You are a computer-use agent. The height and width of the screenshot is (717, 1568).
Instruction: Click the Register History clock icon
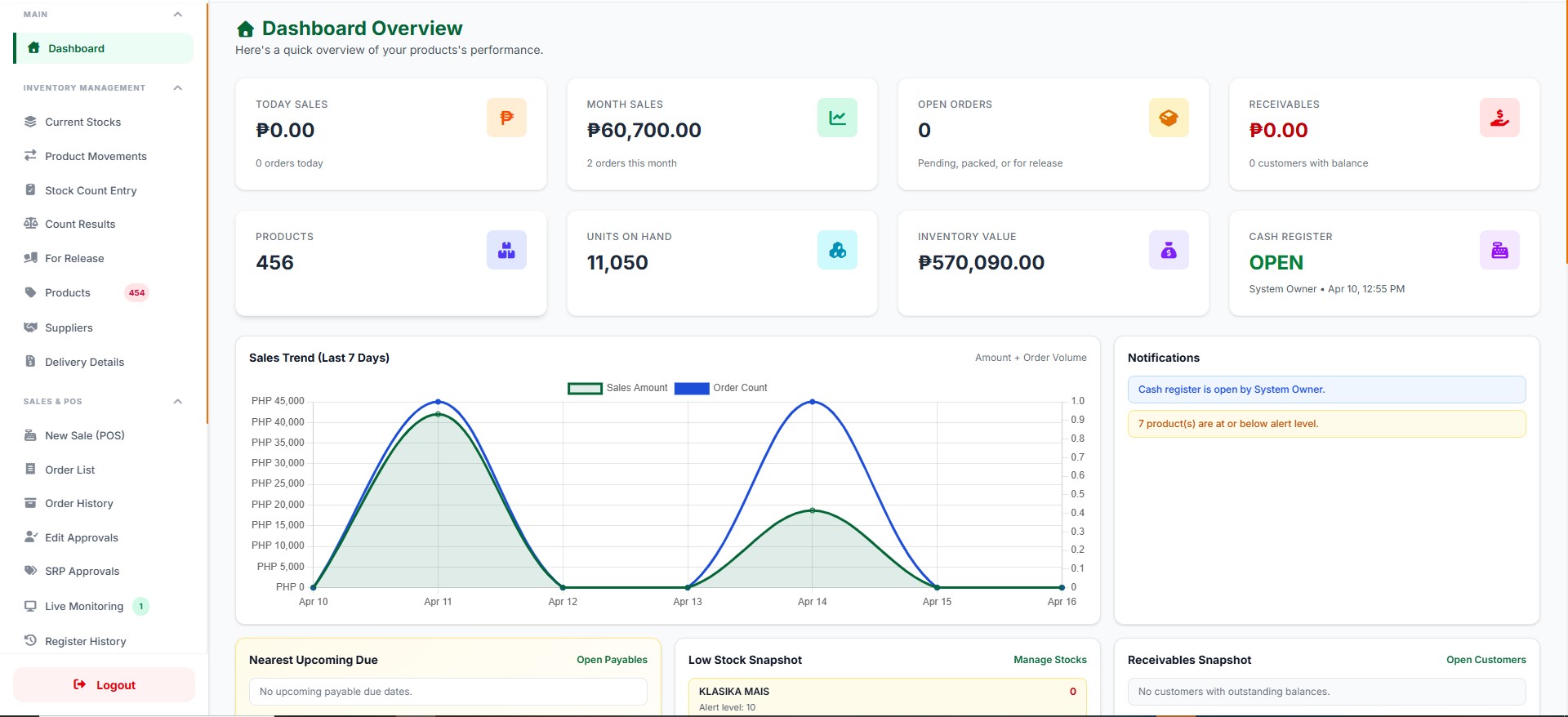point(30,640)
